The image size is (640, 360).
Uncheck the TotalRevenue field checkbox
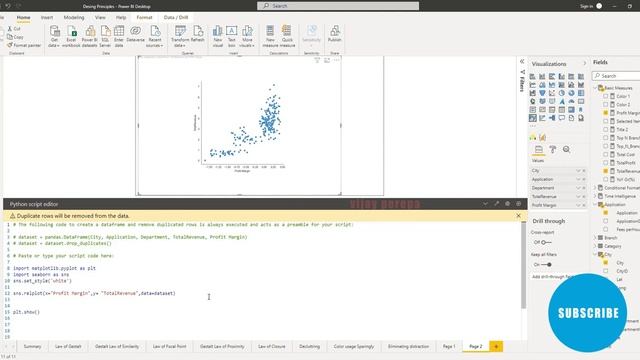point(606,171)
